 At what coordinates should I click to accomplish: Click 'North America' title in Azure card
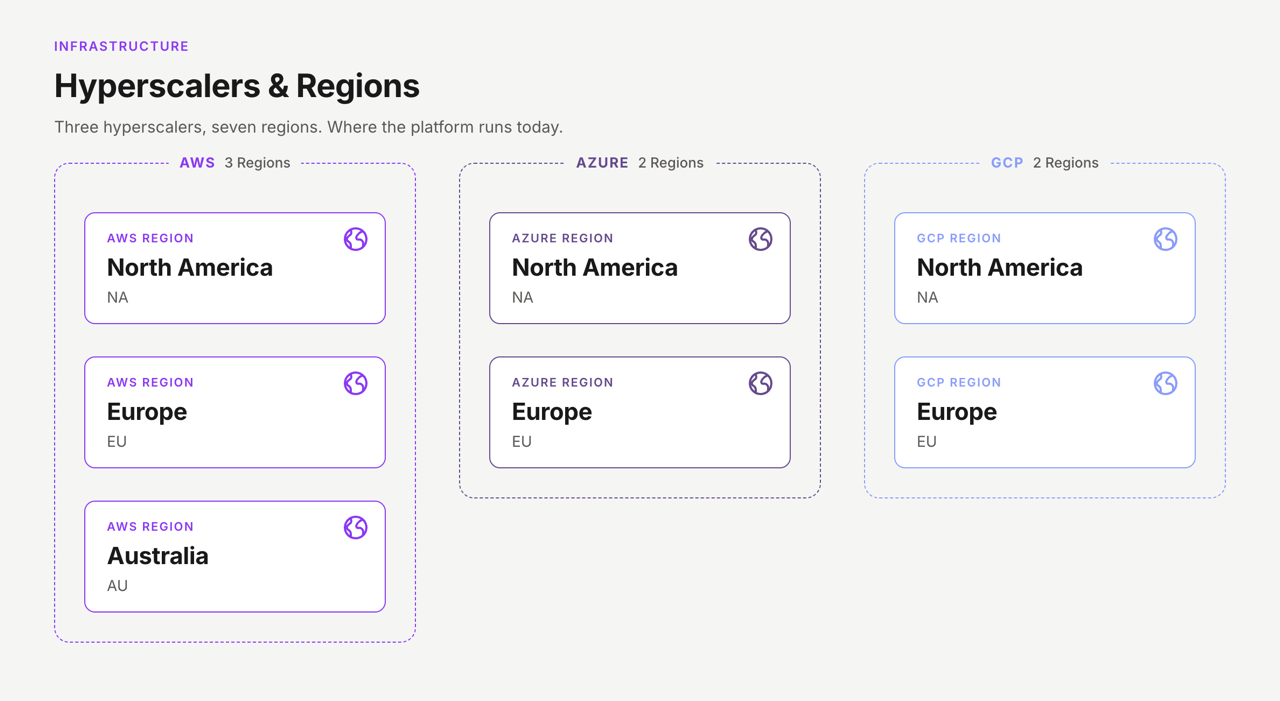(x=595, y=268)
